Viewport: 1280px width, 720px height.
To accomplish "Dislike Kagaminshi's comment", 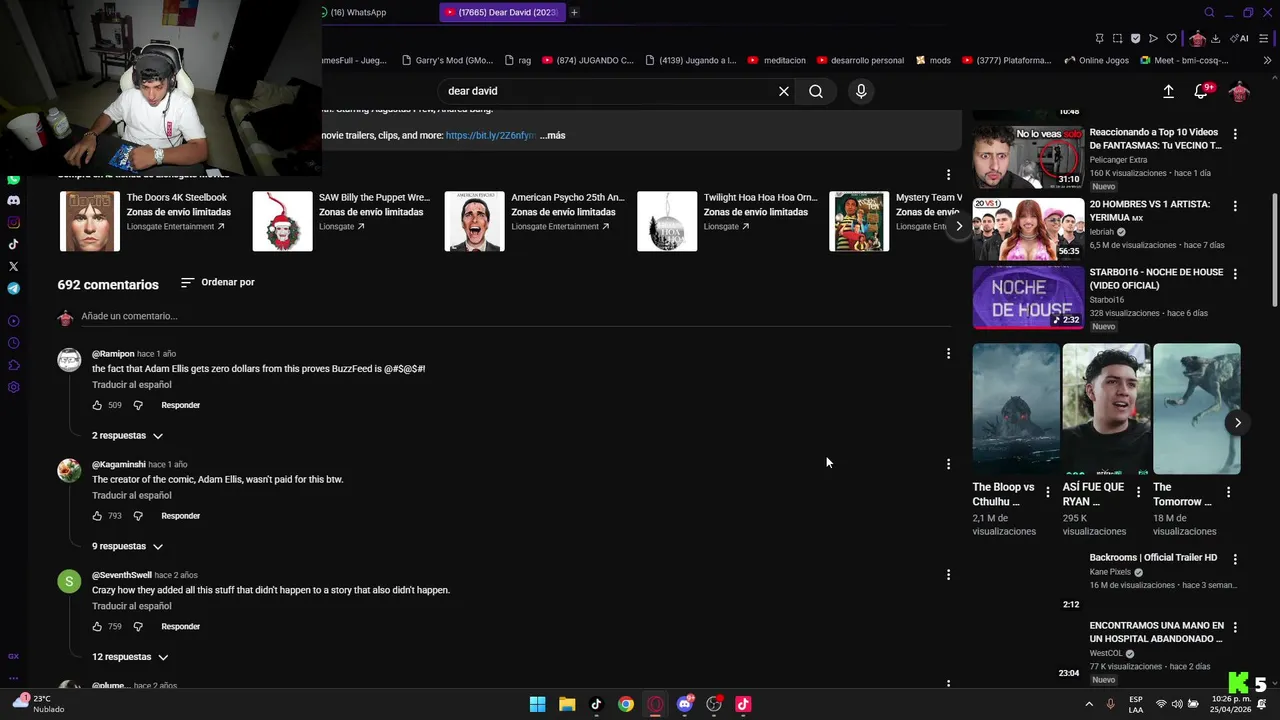I will coord(138,516).
